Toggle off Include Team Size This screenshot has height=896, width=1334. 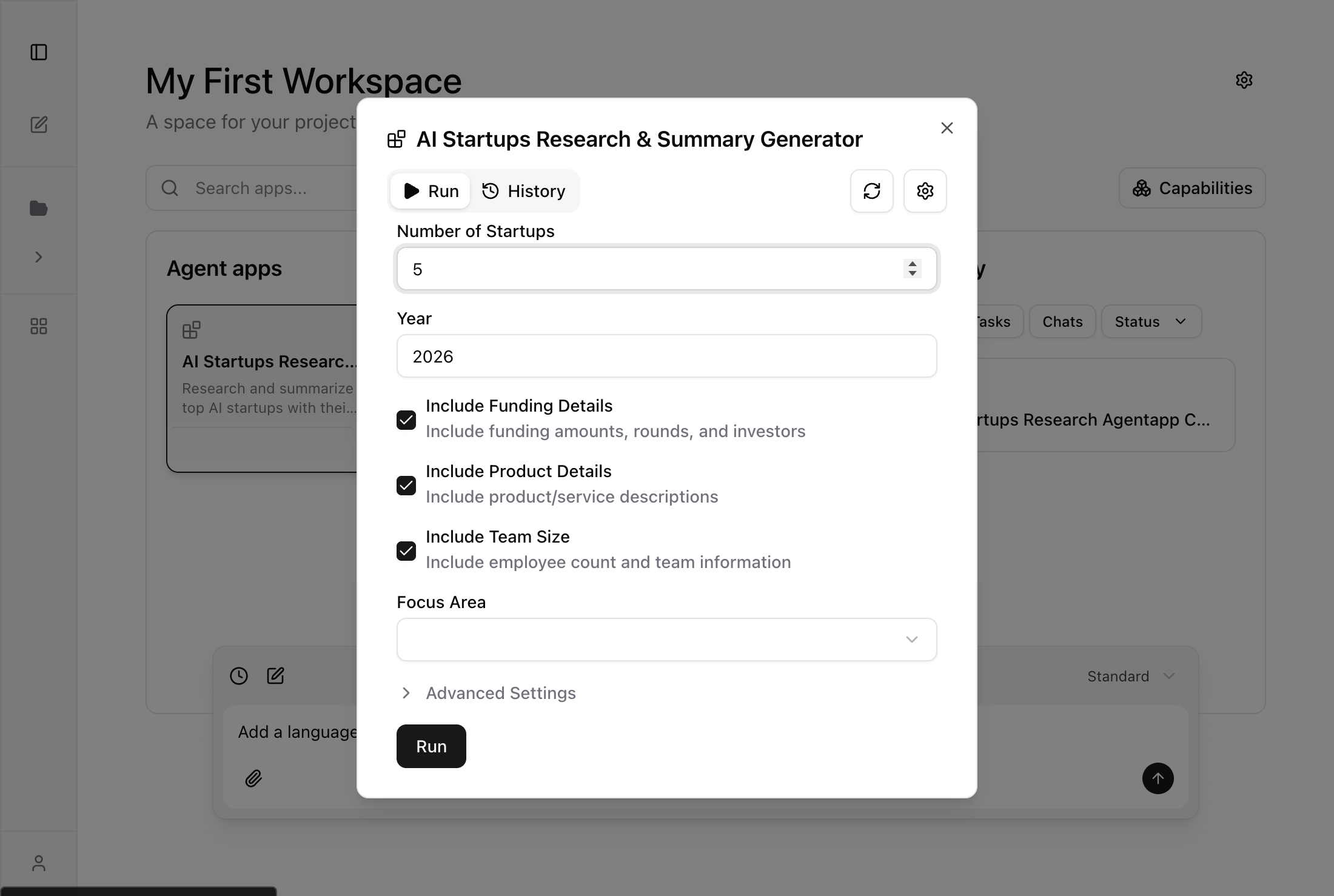click(x=406, y=550)
